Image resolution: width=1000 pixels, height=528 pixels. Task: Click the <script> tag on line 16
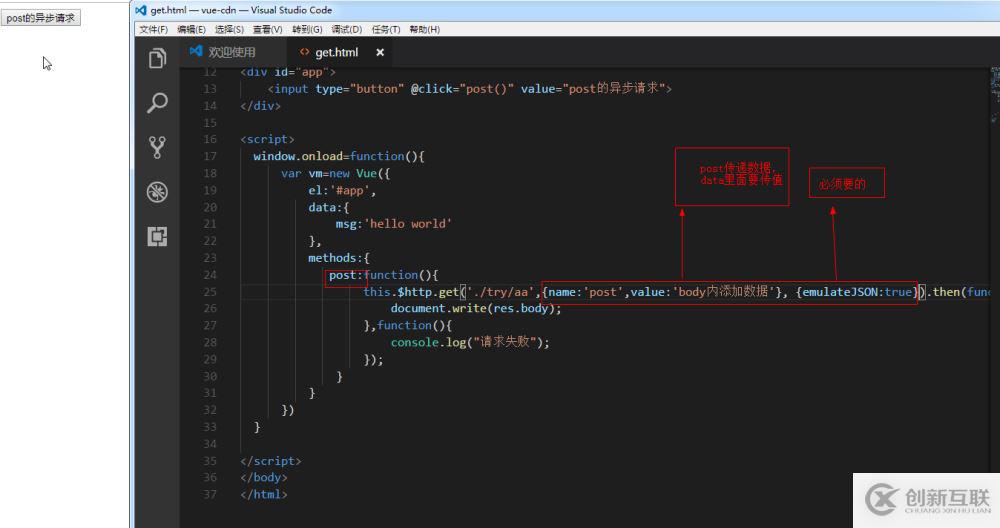(x=267, y=139)
